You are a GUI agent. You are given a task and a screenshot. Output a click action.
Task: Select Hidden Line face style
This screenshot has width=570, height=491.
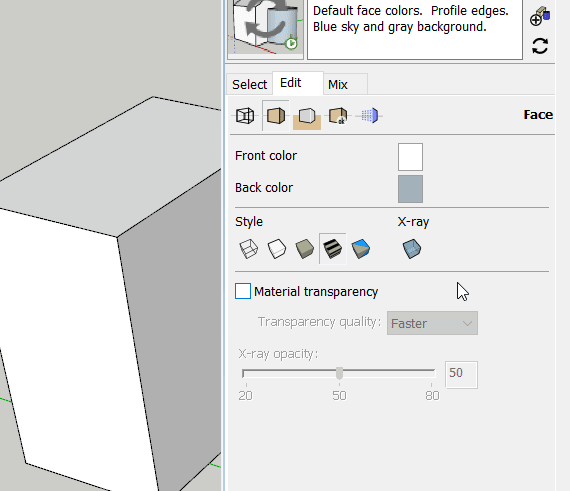[x=277, y=249]
